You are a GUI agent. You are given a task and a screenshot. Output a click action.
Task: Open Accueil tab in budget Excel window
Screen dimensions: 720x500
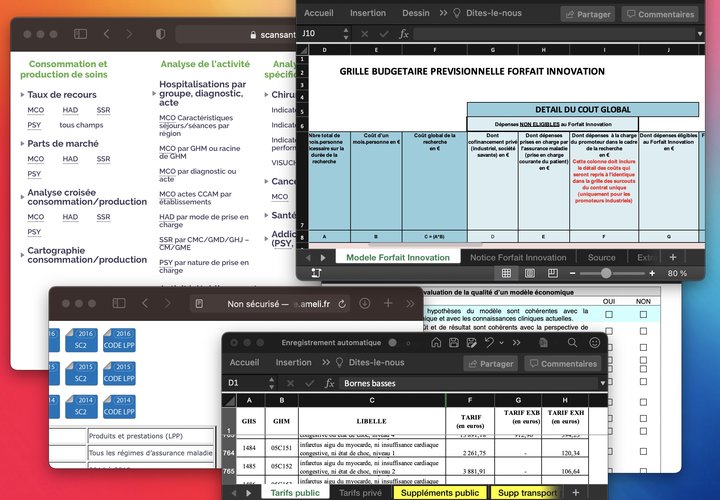pos(319,13)
